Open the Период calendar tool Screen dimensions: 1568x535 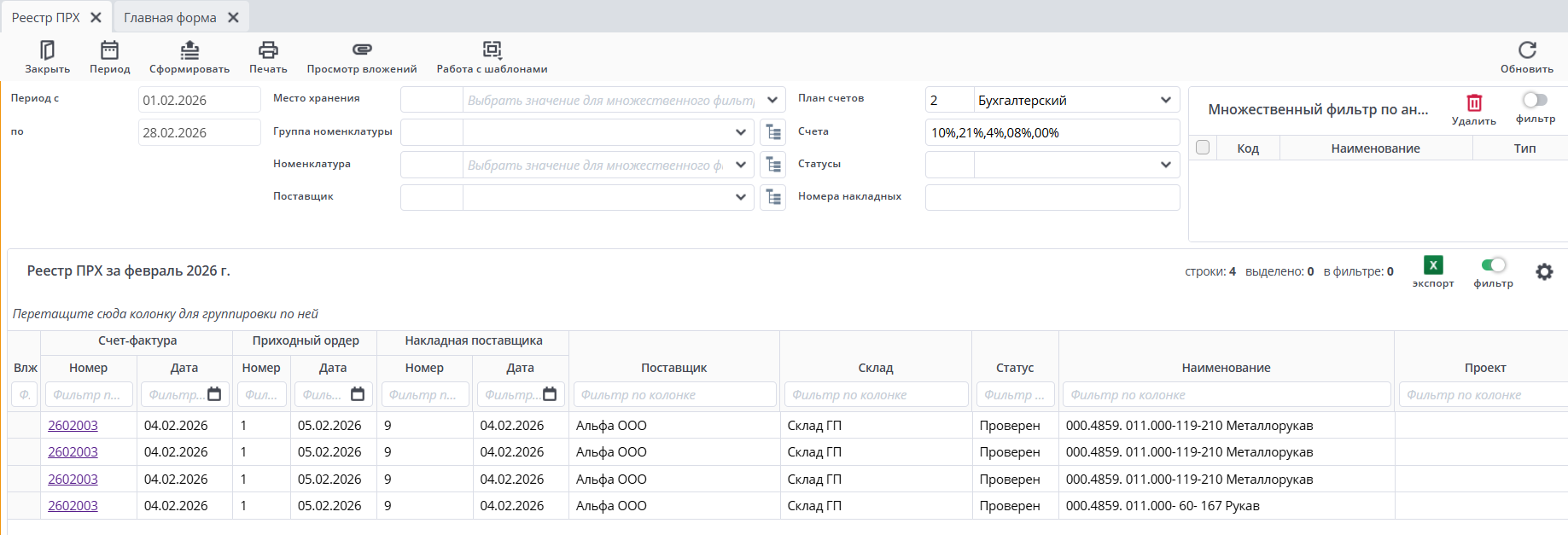click(109, 50)
